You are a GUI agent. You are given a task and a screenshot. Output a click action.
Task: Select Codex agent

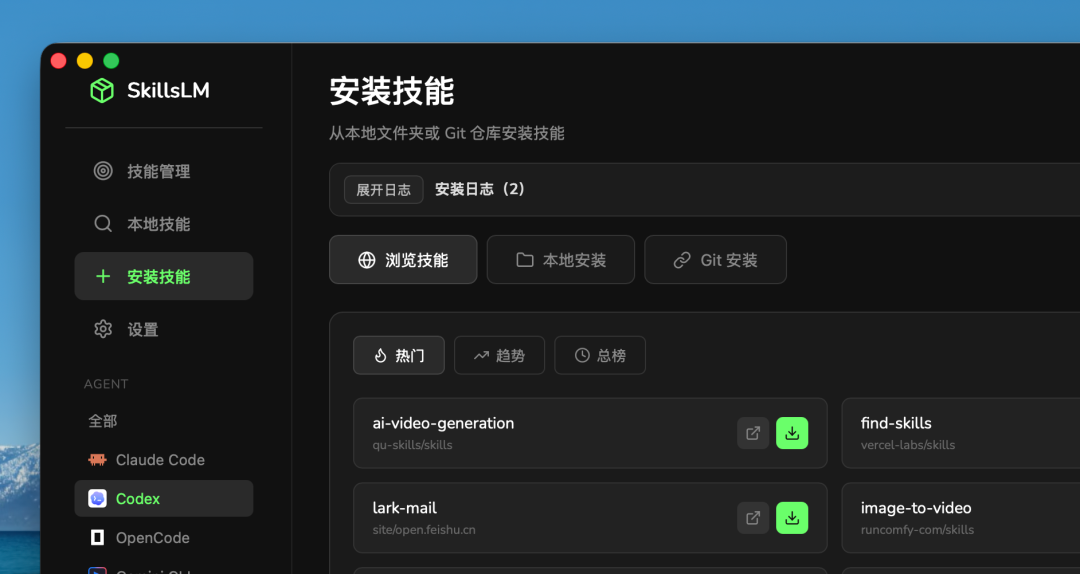click(164, 498)
